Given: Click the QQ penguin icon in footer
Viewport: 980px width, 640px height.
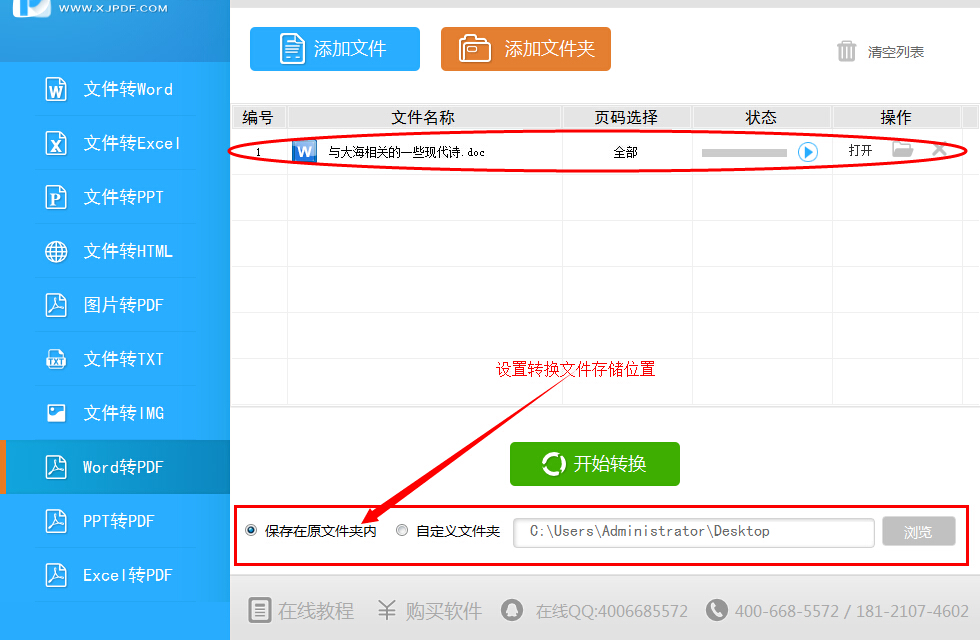Looking at the screenshot, I should [x=512, y=610].
